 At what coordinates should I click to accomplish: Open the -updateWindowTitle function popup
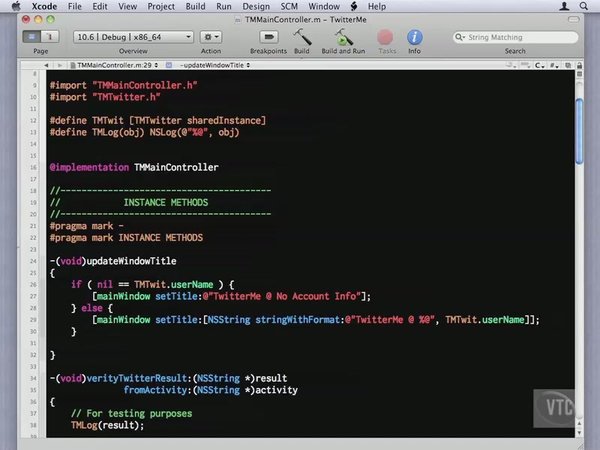click(x=215, y=65)
